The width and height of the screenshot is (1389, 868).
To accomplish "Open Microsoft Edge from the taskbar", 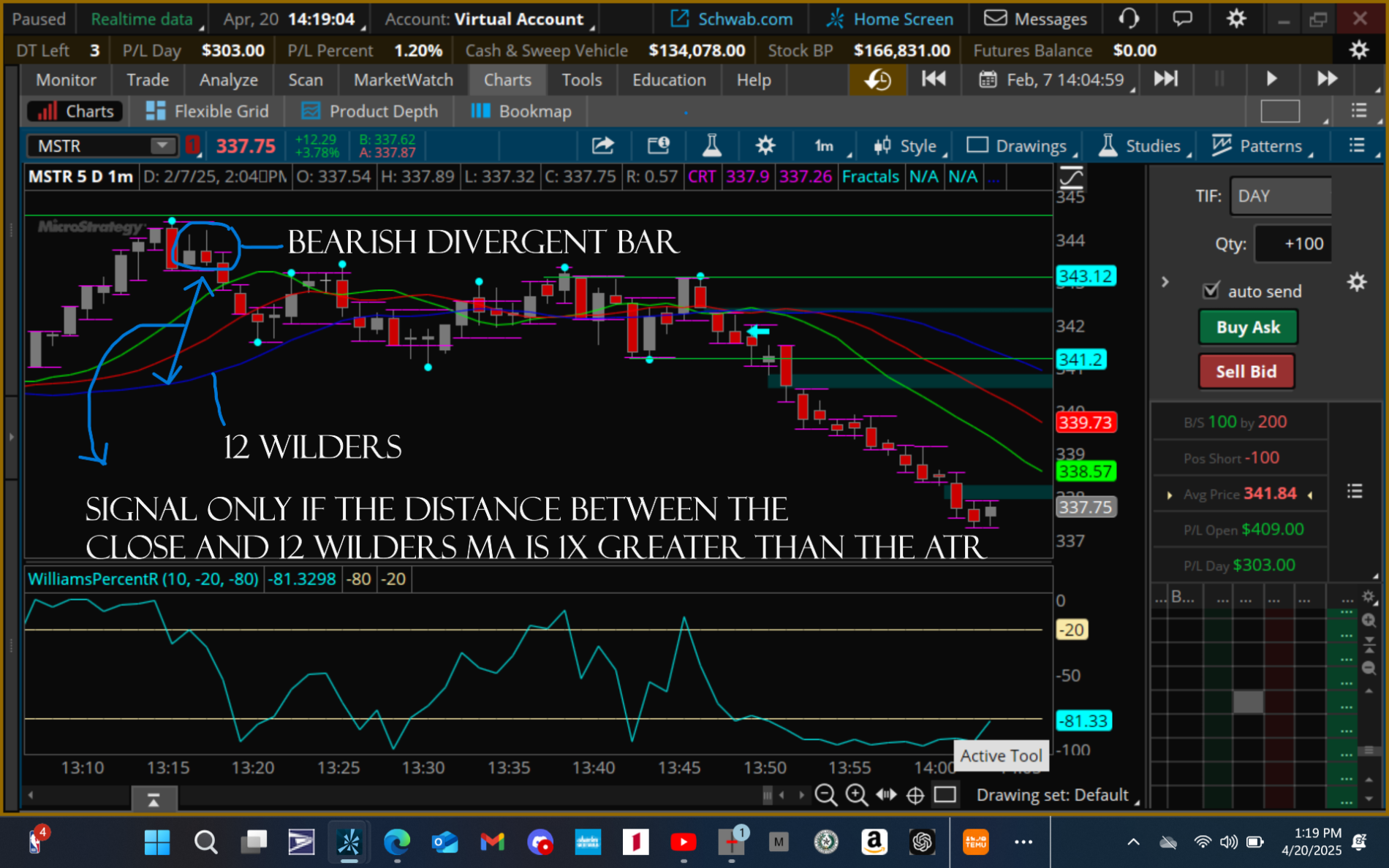I will coord(397,842).
